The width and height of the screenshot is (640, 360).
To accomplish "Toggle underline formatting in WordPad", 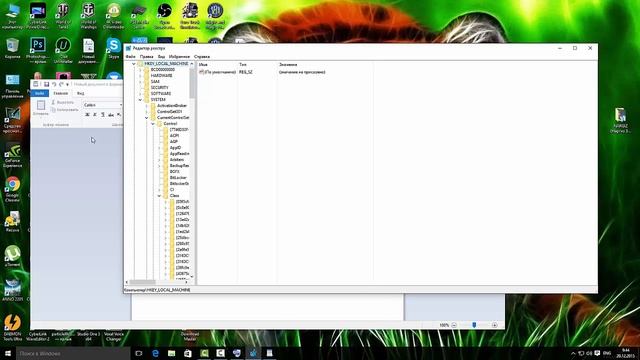I will tap(102, 115).
